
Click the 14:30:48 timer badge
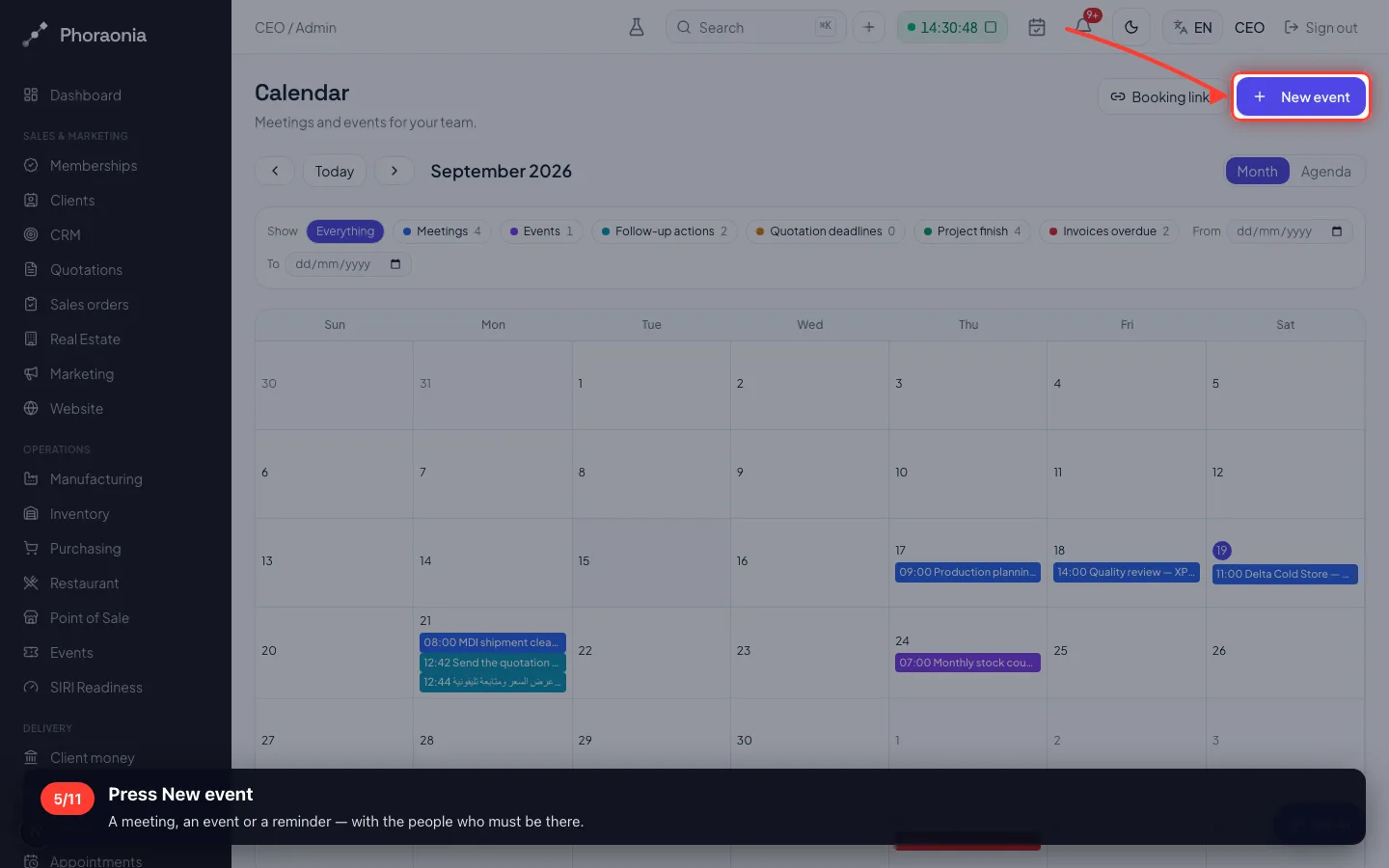pyautogui.click(x=952, y=27)
